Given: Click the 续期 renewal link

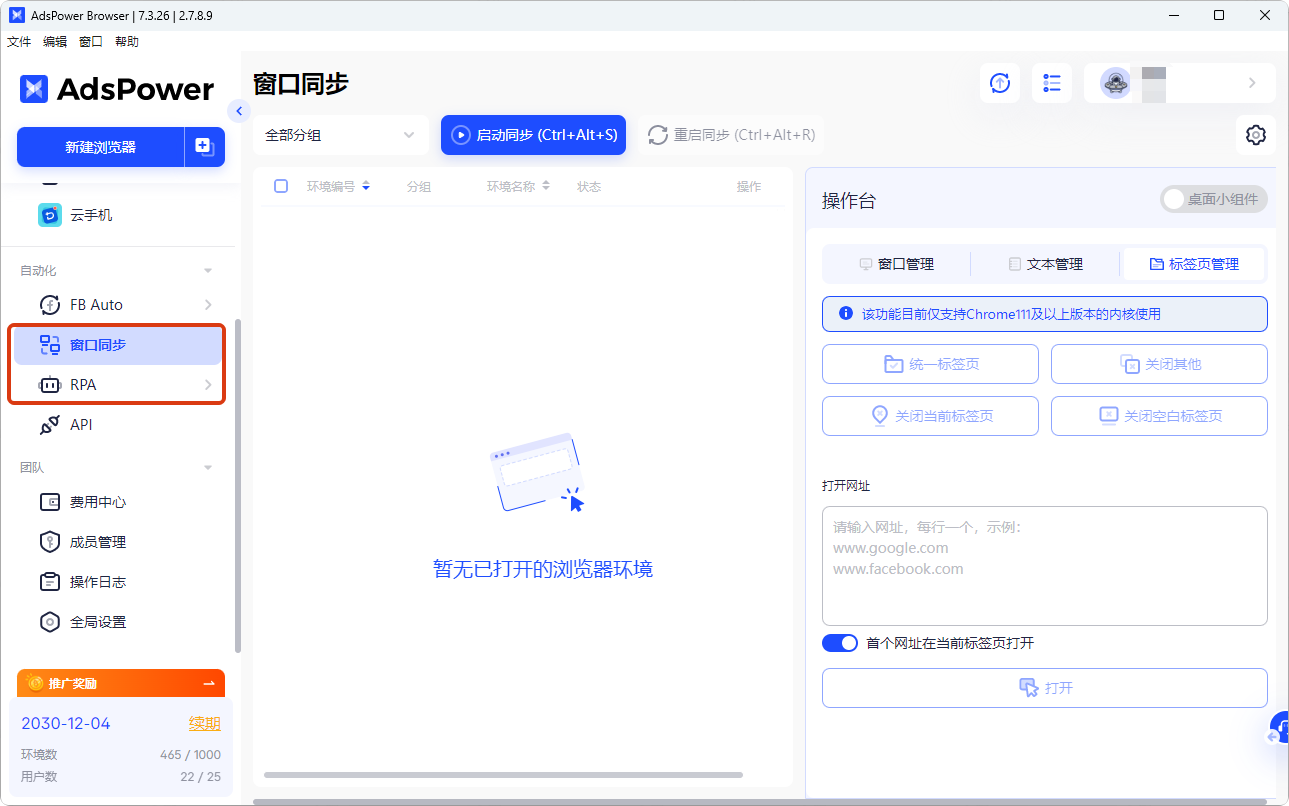Looking at the screenshot, I should pos(204,723).
